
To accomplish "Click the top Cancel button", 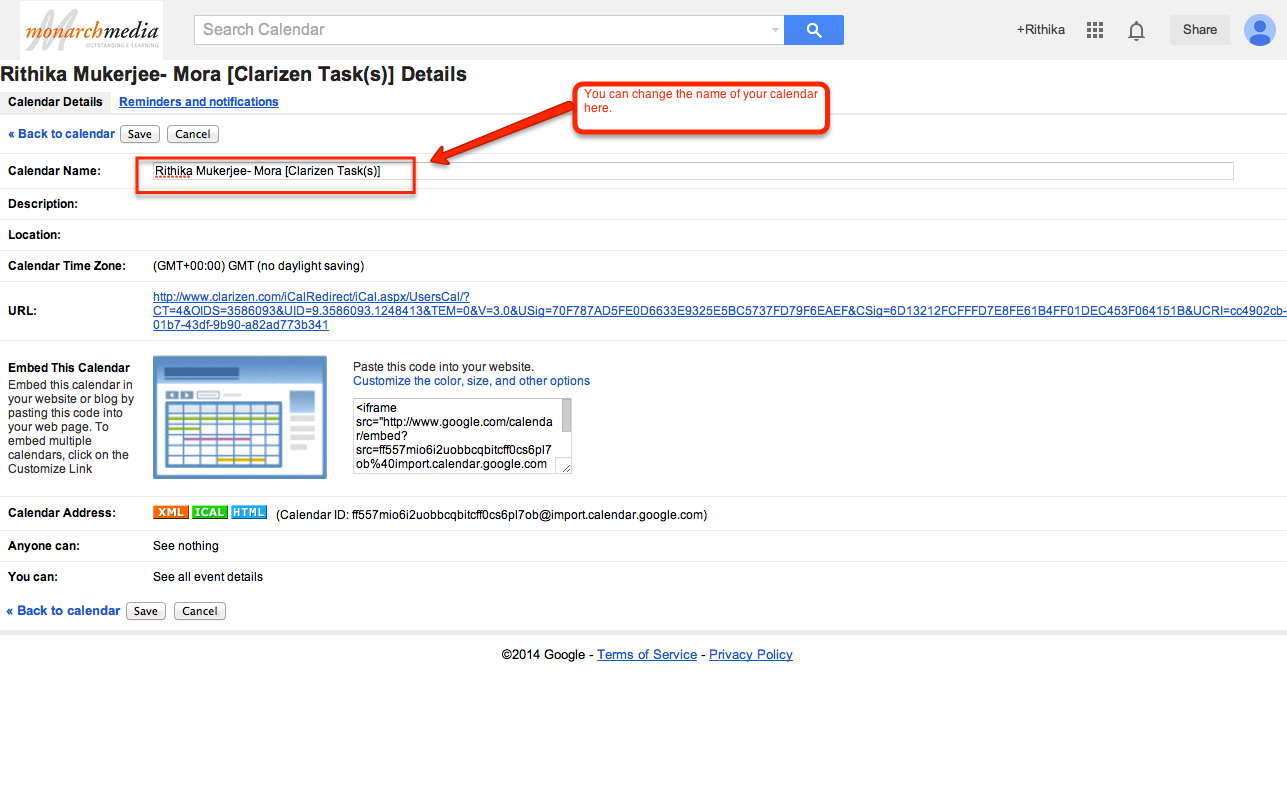I will [193, 134].
